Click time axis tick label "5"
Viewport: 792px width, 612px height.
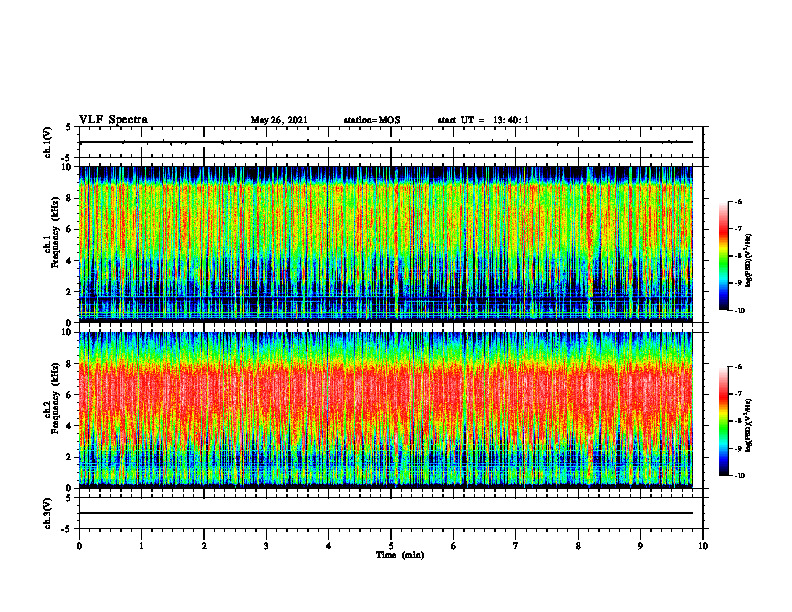391,546
